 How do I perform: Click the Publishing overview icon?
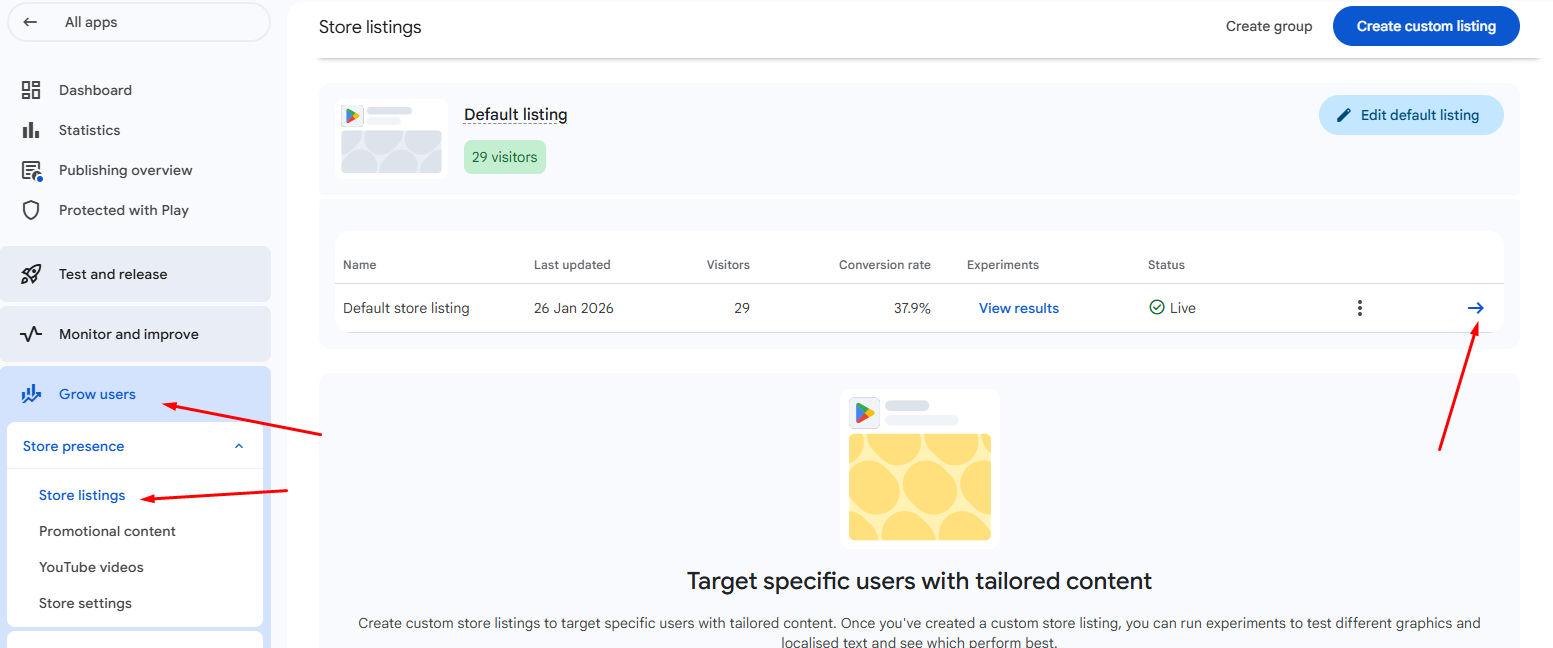coord(32,171)
